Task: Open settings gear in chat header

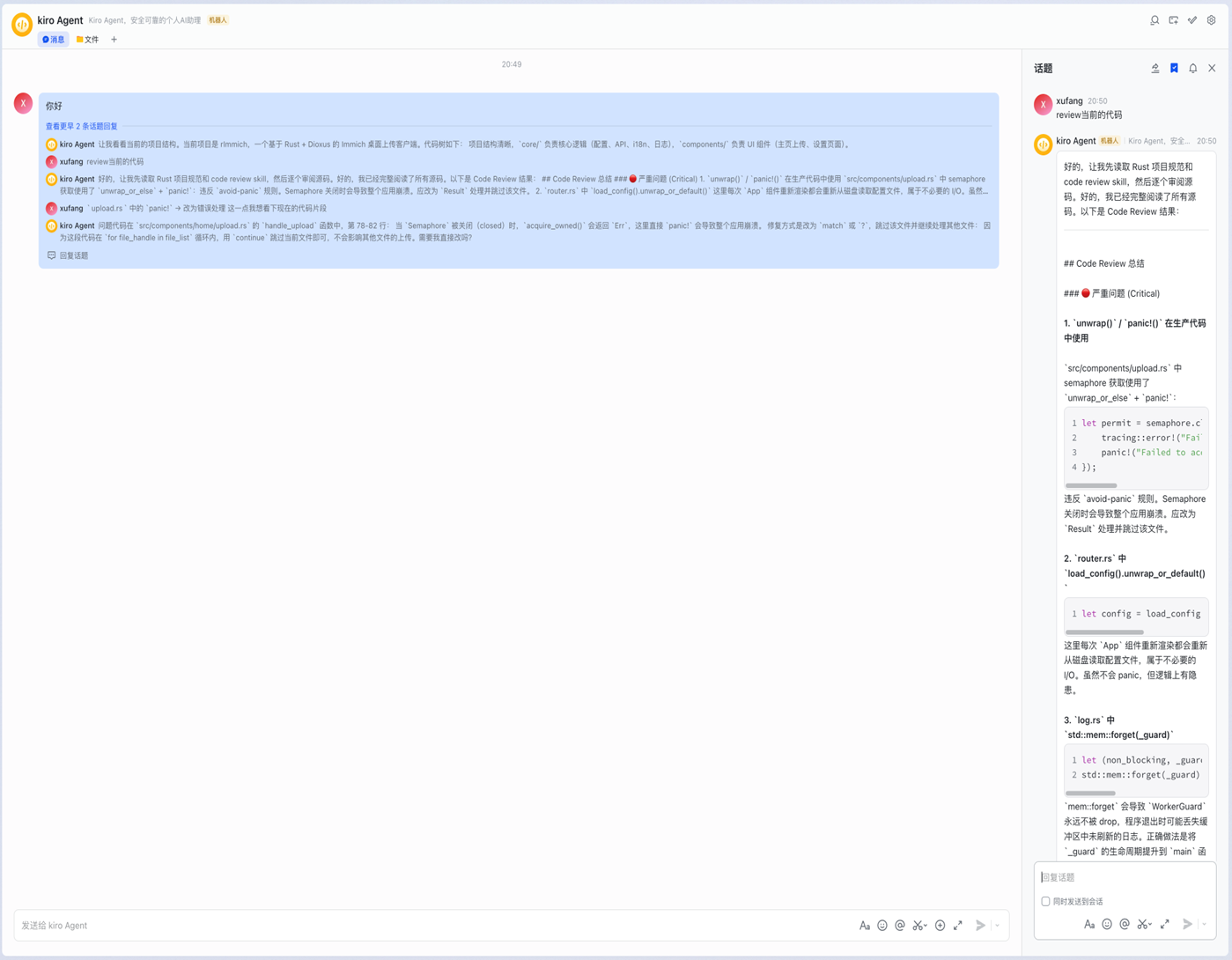Action: click(1211, 20)
